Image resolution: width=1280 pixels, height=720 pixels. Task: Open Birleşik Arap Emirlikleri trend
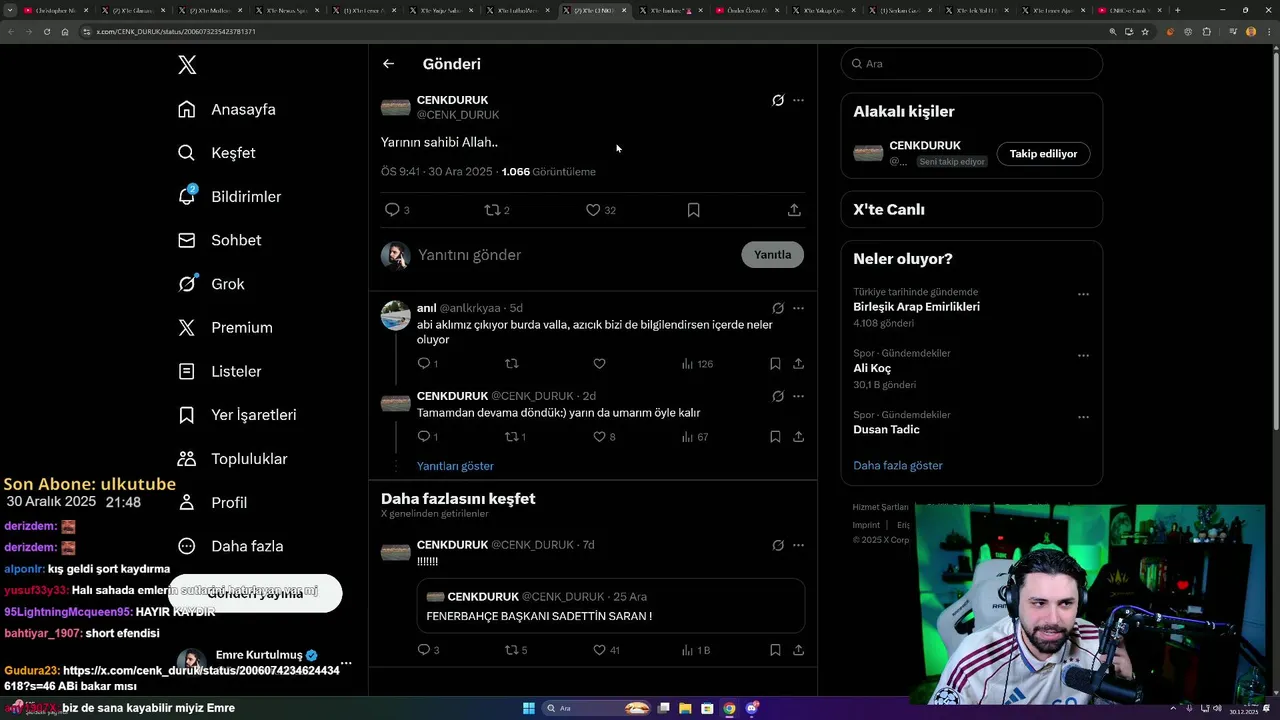916,307
